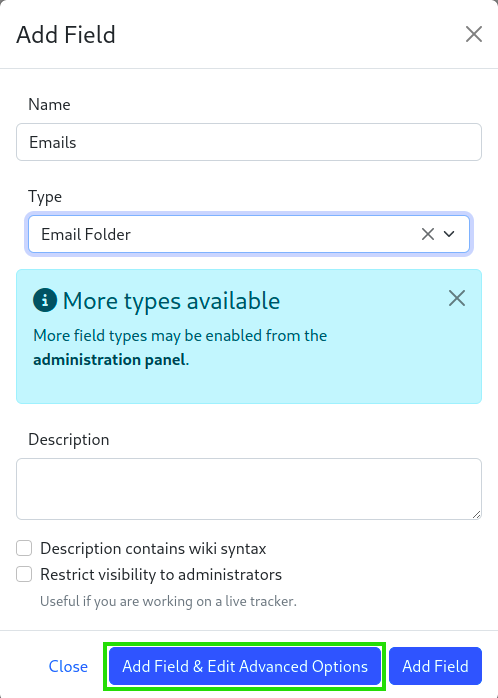Viewport: 498px width, 698px height.
Task: Click Add Field & Edit Advanced Options
Action: pyautogui.click(x=245, y=666)
